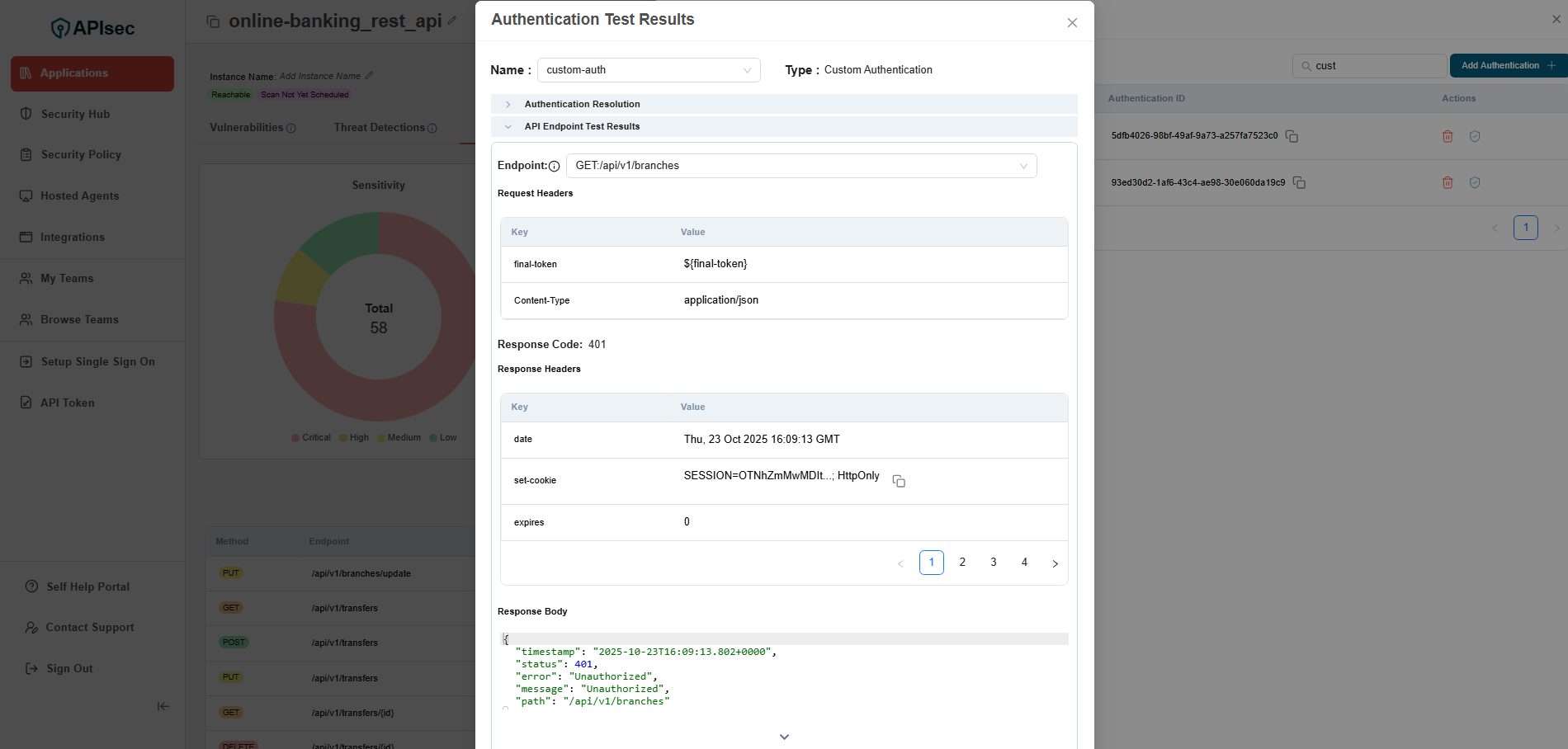Go to the API Token page
Image resolution: width=1568 pixels, height=749 pixels.
[x=67, y=403]
